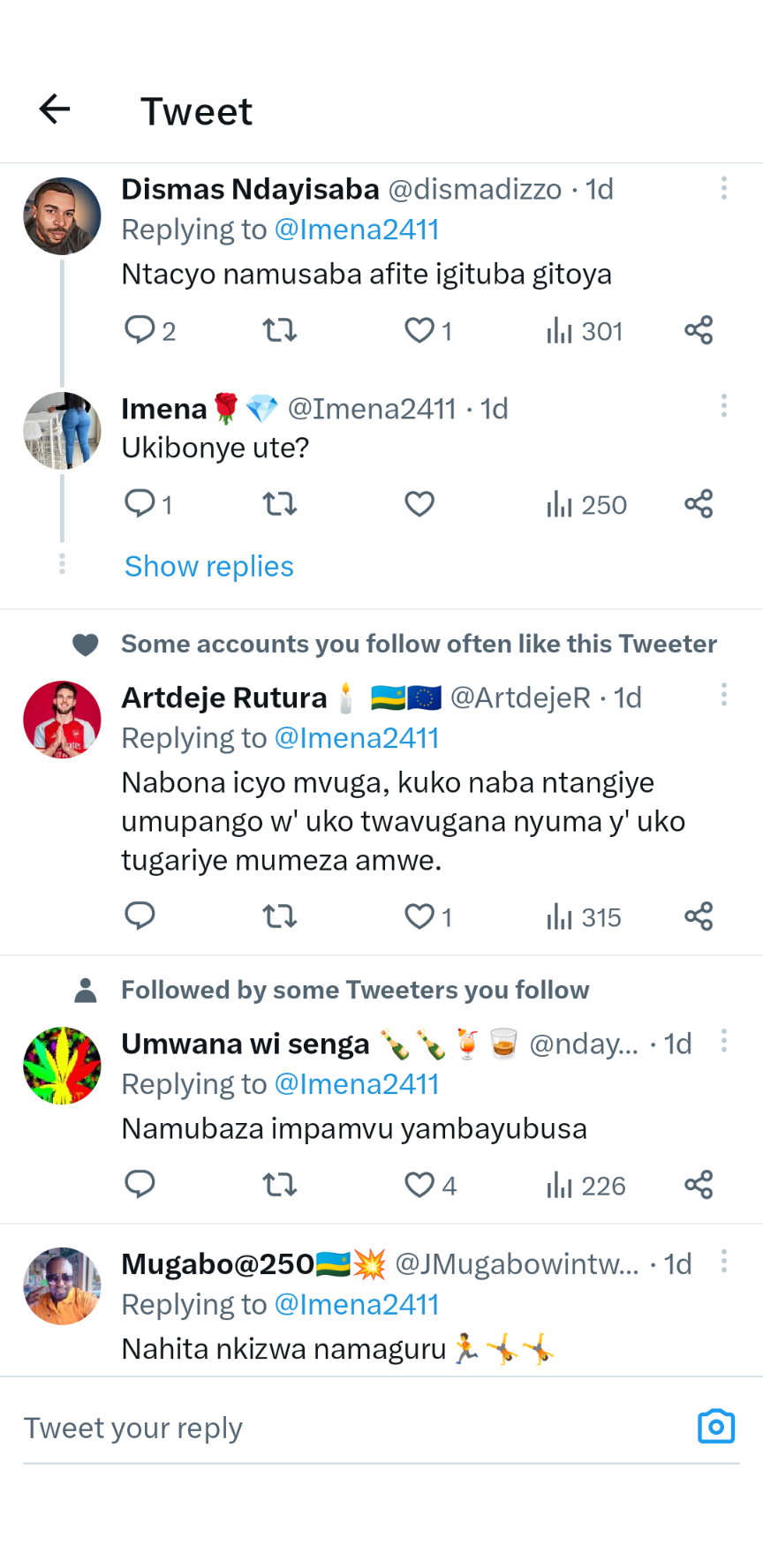Viewport: 763px width, 1568px height.
Task: Retweet Umwana wi senga's reply
Action: pos(279,1184)
